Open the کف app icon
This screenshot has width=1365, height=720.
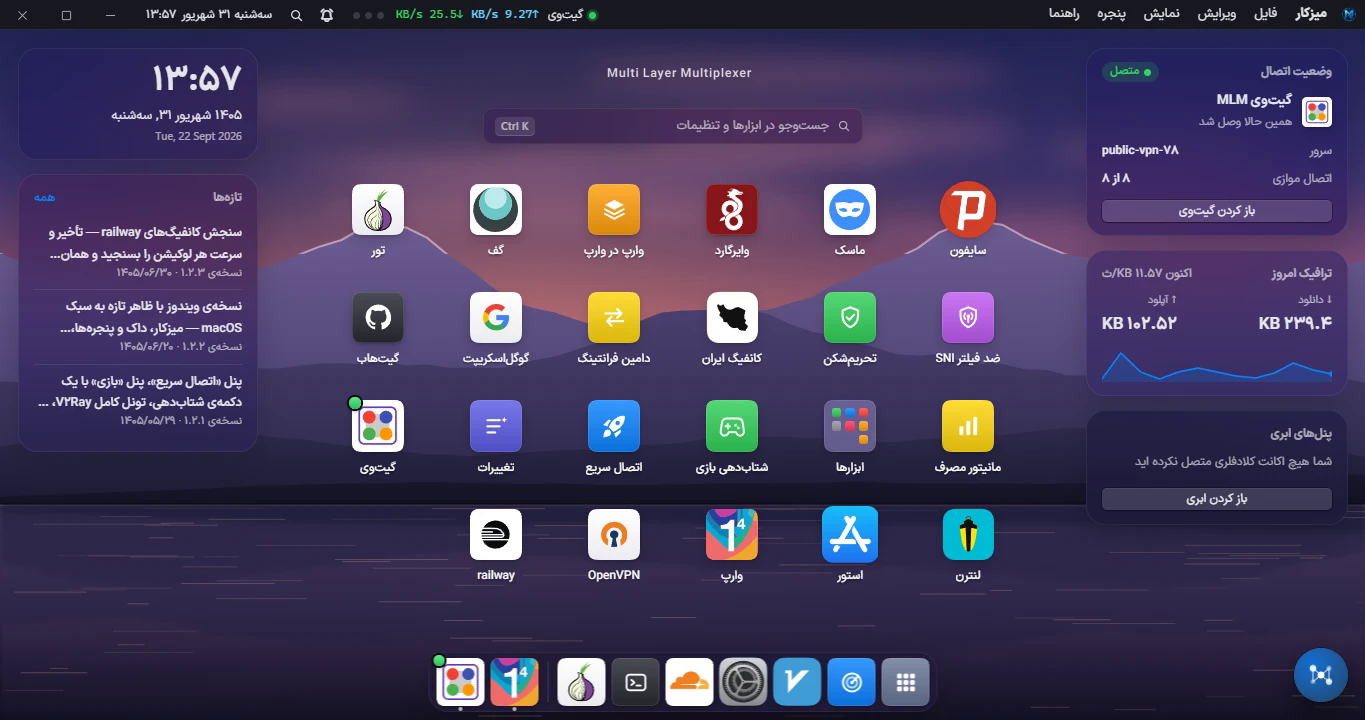pyautogui.click(x=496, y=210)
